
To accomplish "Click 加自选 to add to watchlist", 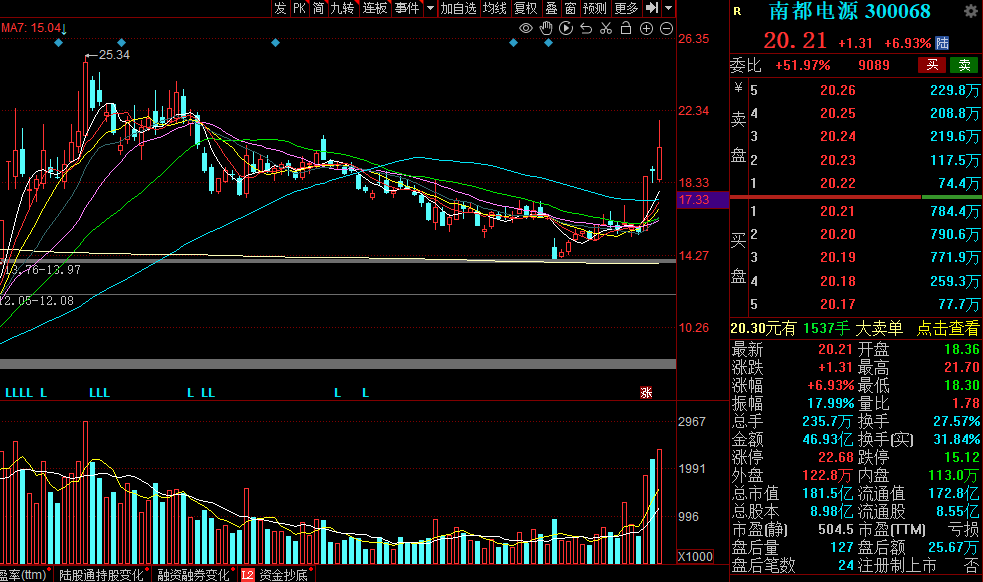I will click(458, 8).
